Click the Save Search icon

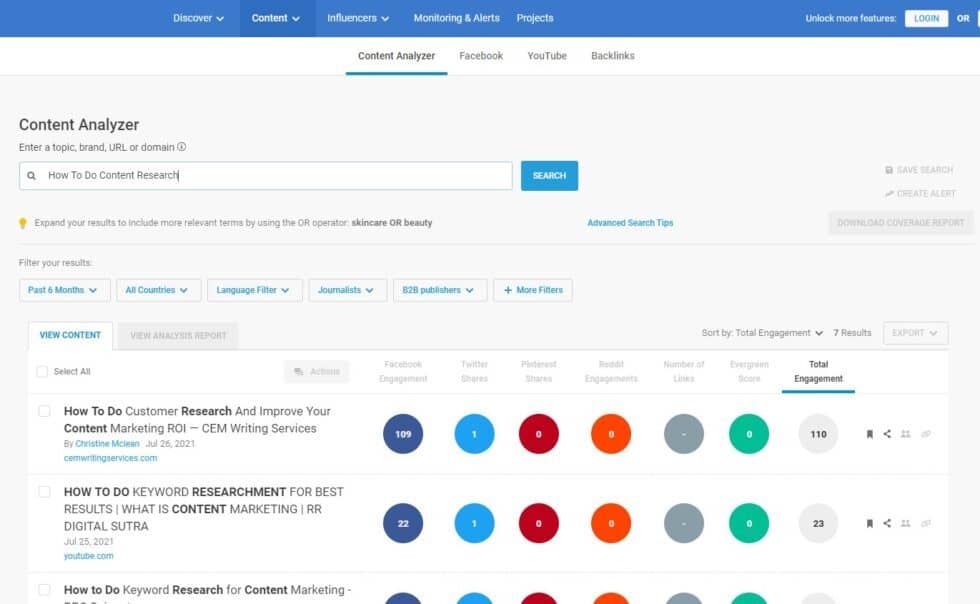pos(889,170)
